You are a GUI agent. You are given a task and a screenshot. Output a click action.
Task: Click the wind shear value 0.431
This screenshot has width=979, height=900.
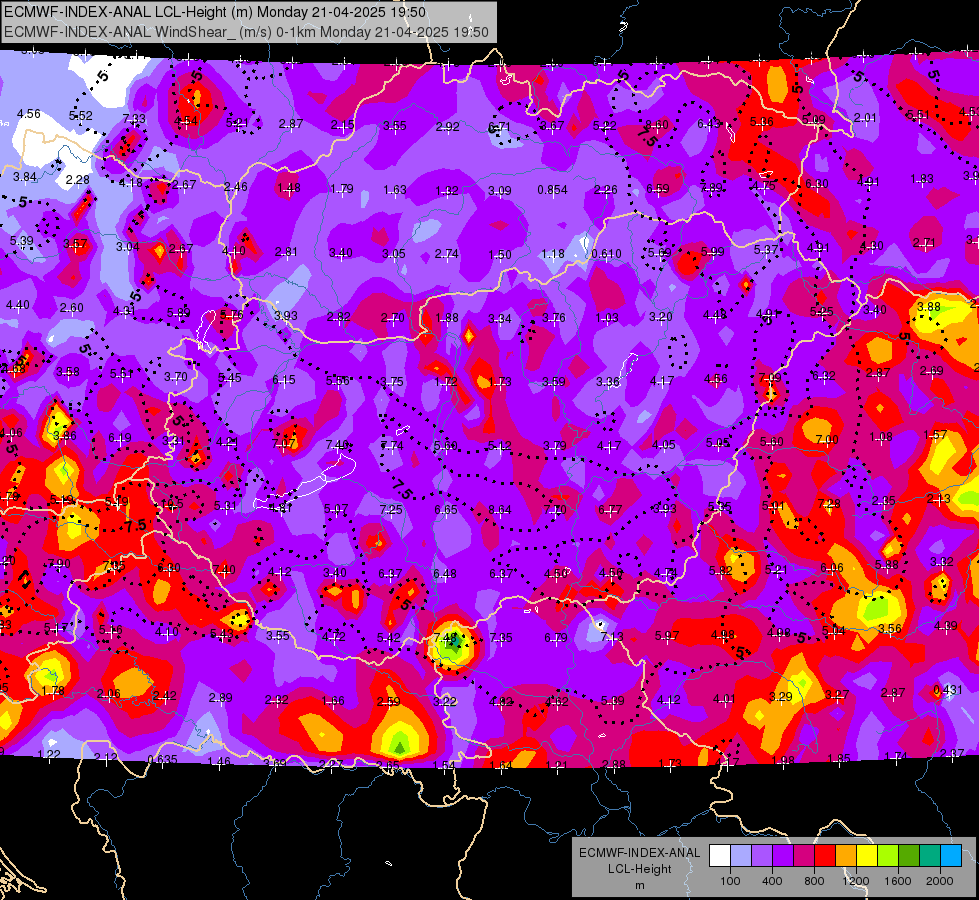[x=947, y=690]
